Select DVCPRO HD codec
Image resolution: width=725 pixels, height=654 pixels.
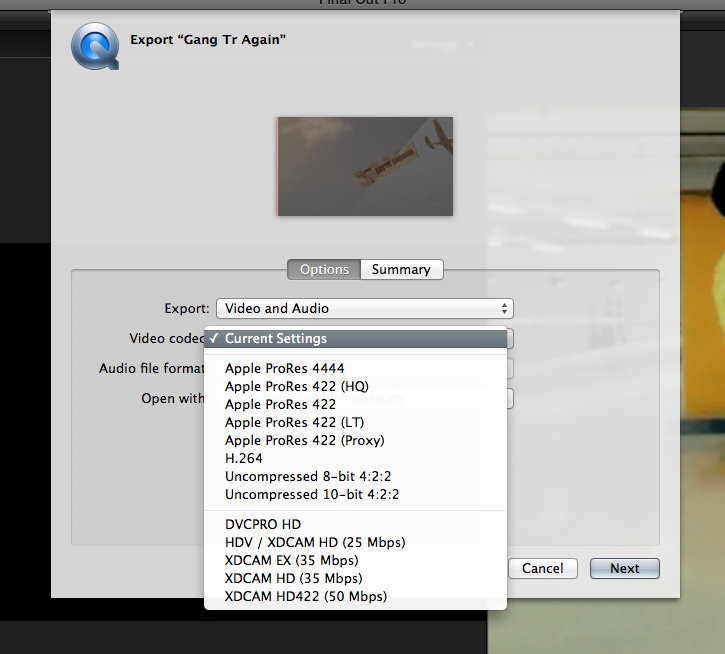pyautogui.click(x=356, y=524)
